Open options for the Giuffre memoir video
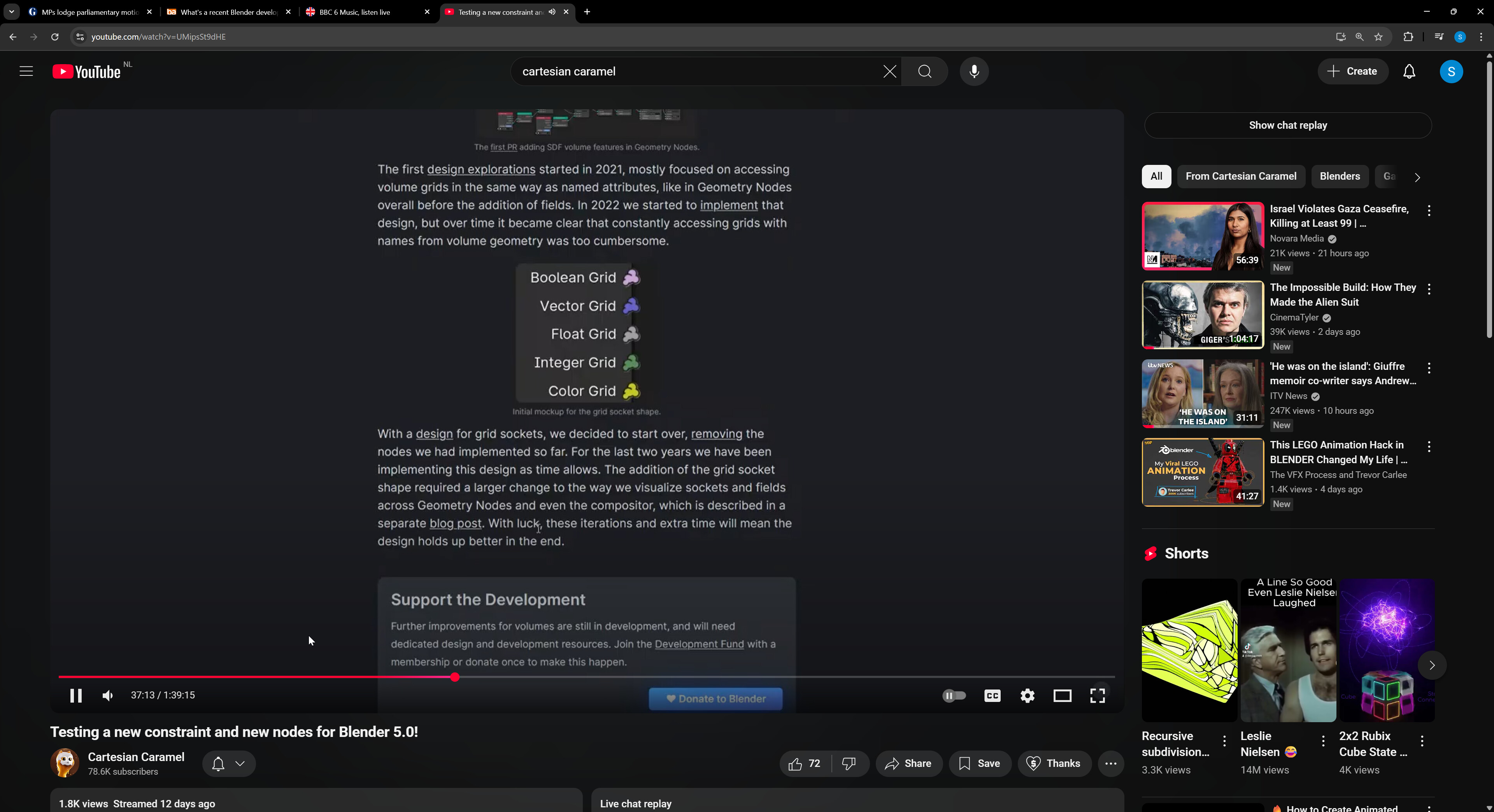The width and height of the screenshot is (1494, 812). coord(1429,368)
